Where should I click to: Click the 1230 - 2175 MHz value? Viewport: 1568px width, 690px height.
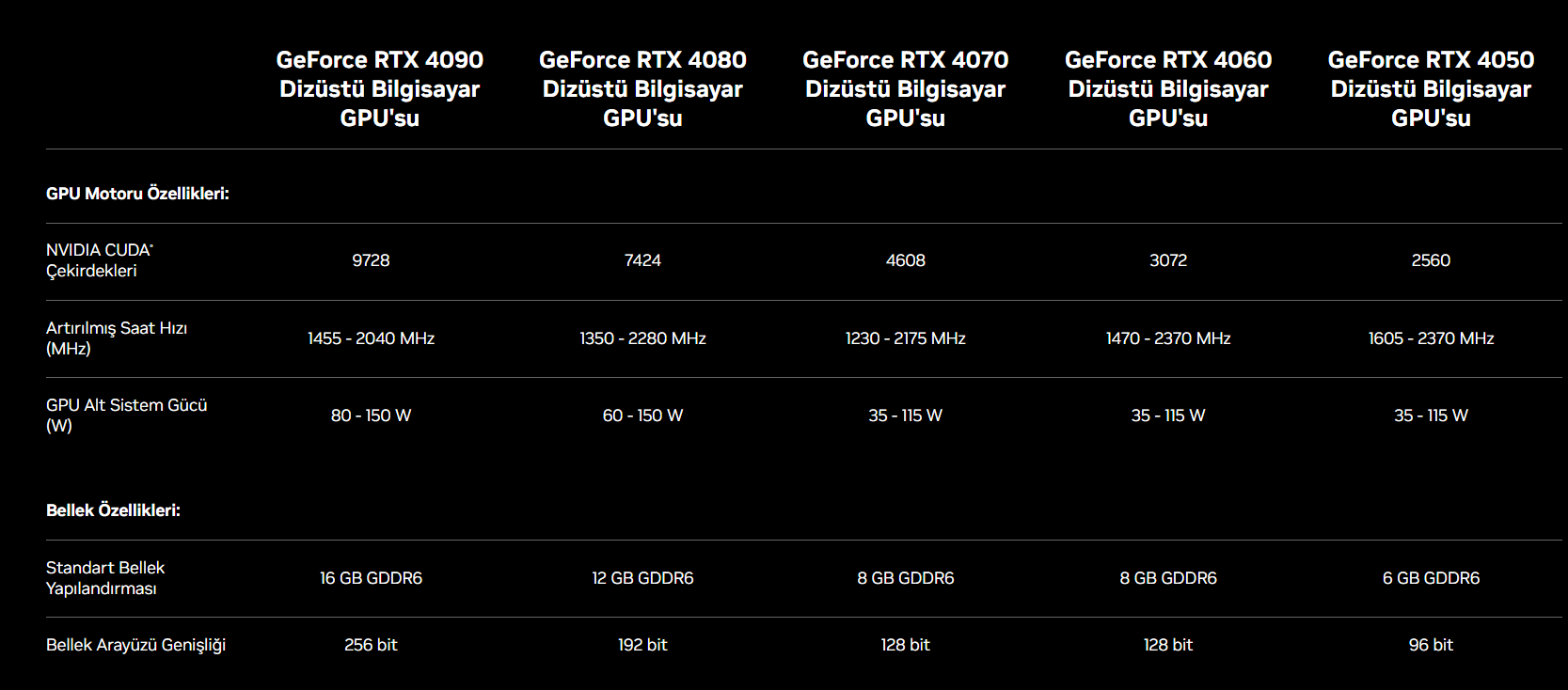click(x=905, y=338)
